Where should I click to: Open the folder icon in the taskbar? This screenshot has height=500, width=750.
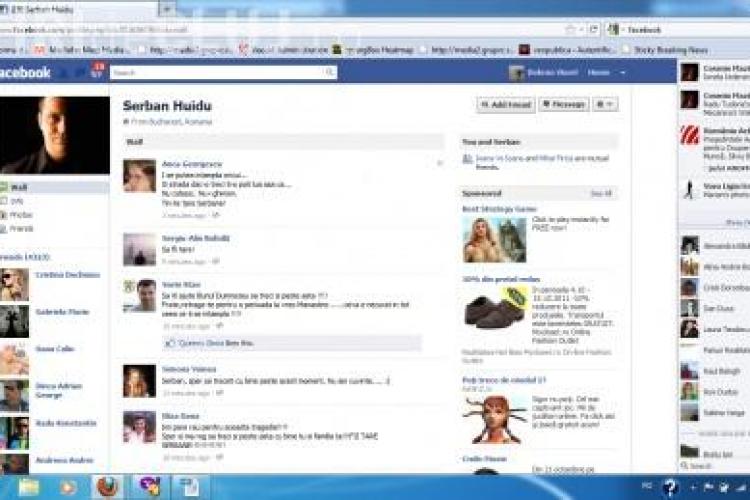click(29, 487)
